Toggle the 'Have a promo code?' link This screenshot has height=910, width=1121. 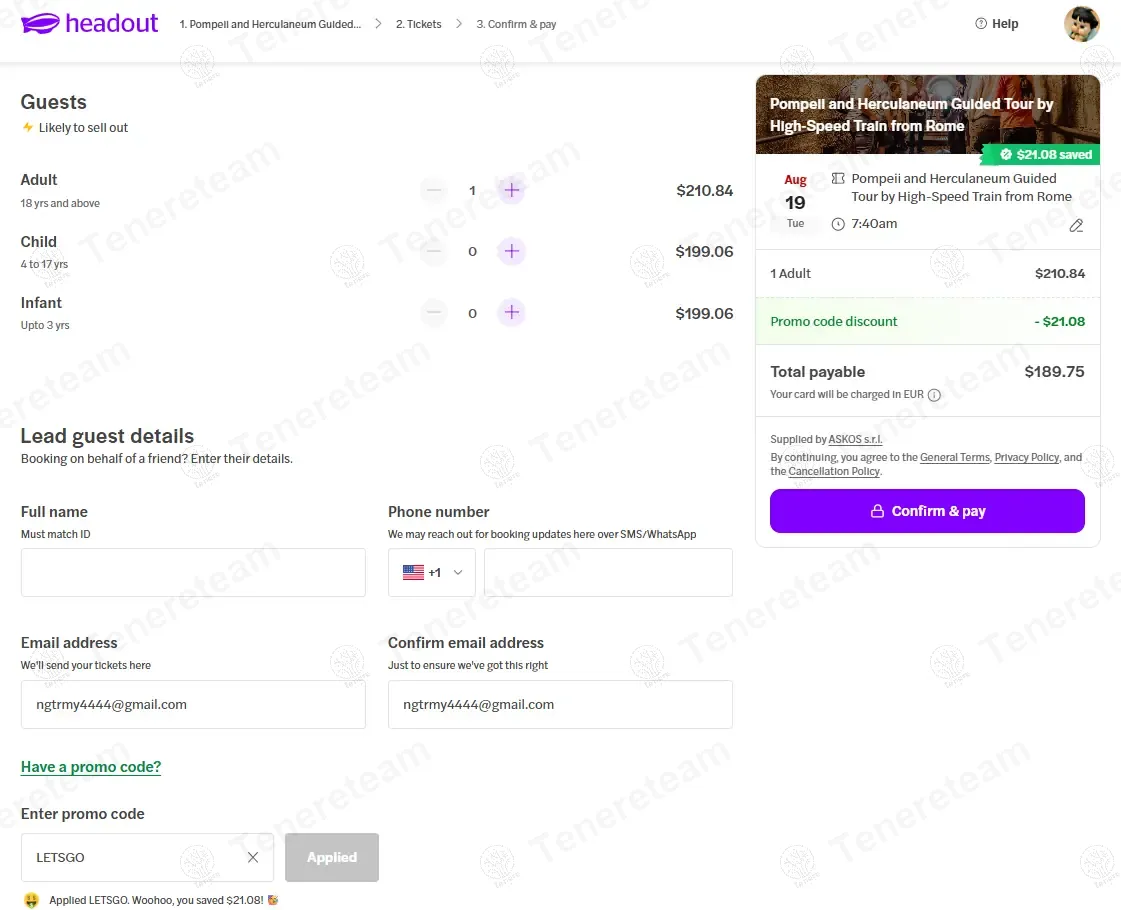click(91, 767)
